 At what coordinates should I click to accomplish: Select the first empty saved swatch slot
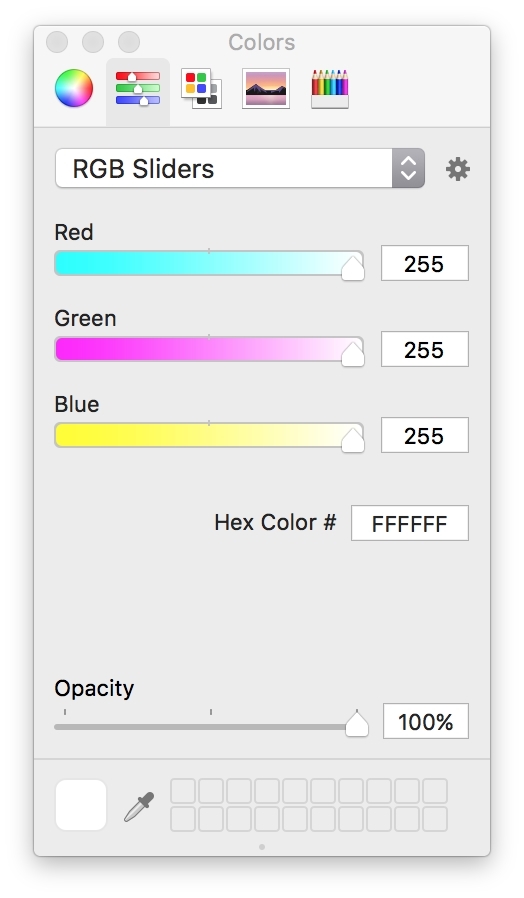[183, 791]
